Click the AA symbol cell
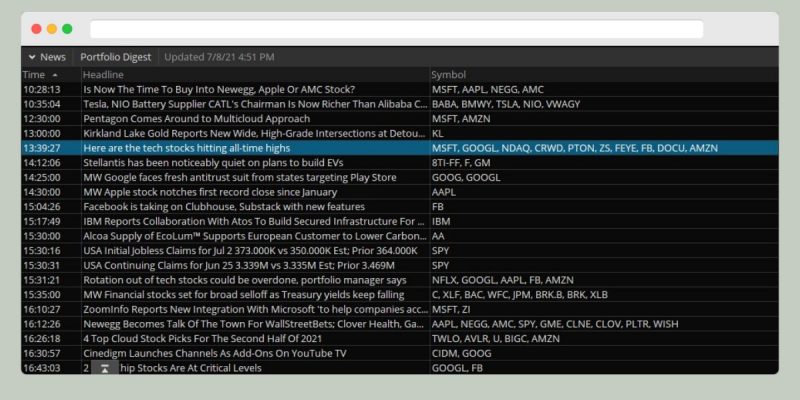800x400 pixels. point(438,236)
